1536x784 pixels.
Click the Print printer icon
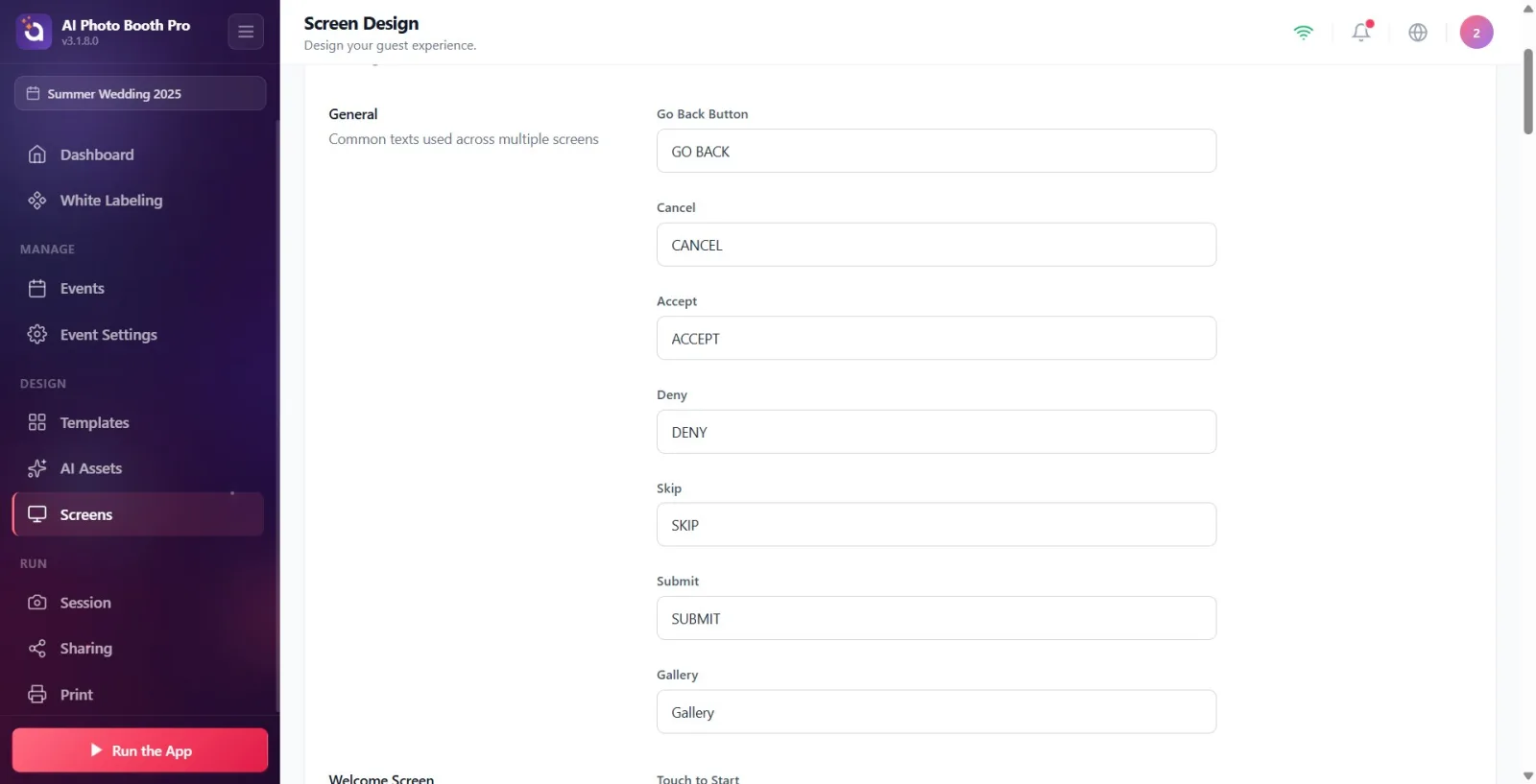pyautogui.click(x=37, y=695)
